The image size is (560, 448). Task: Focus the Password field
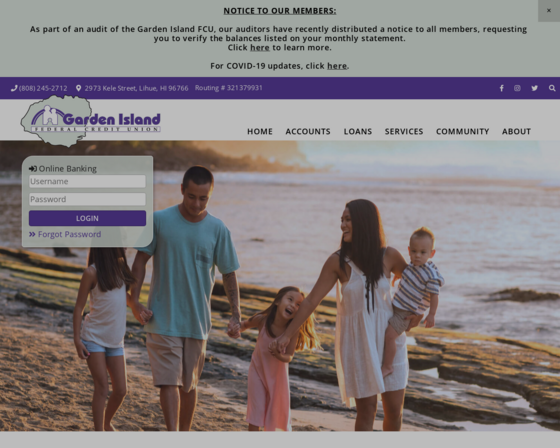pyautogui.click(x=88, y=199)
